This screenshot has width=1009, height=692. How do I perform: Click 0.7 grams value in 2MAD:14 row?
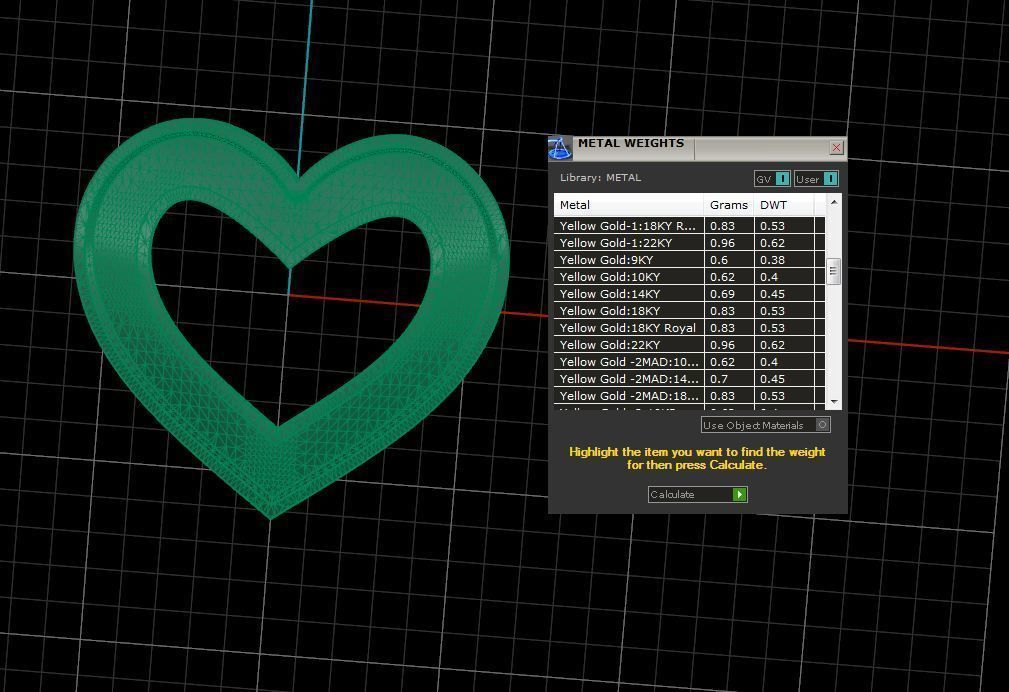tap(719, 379)
